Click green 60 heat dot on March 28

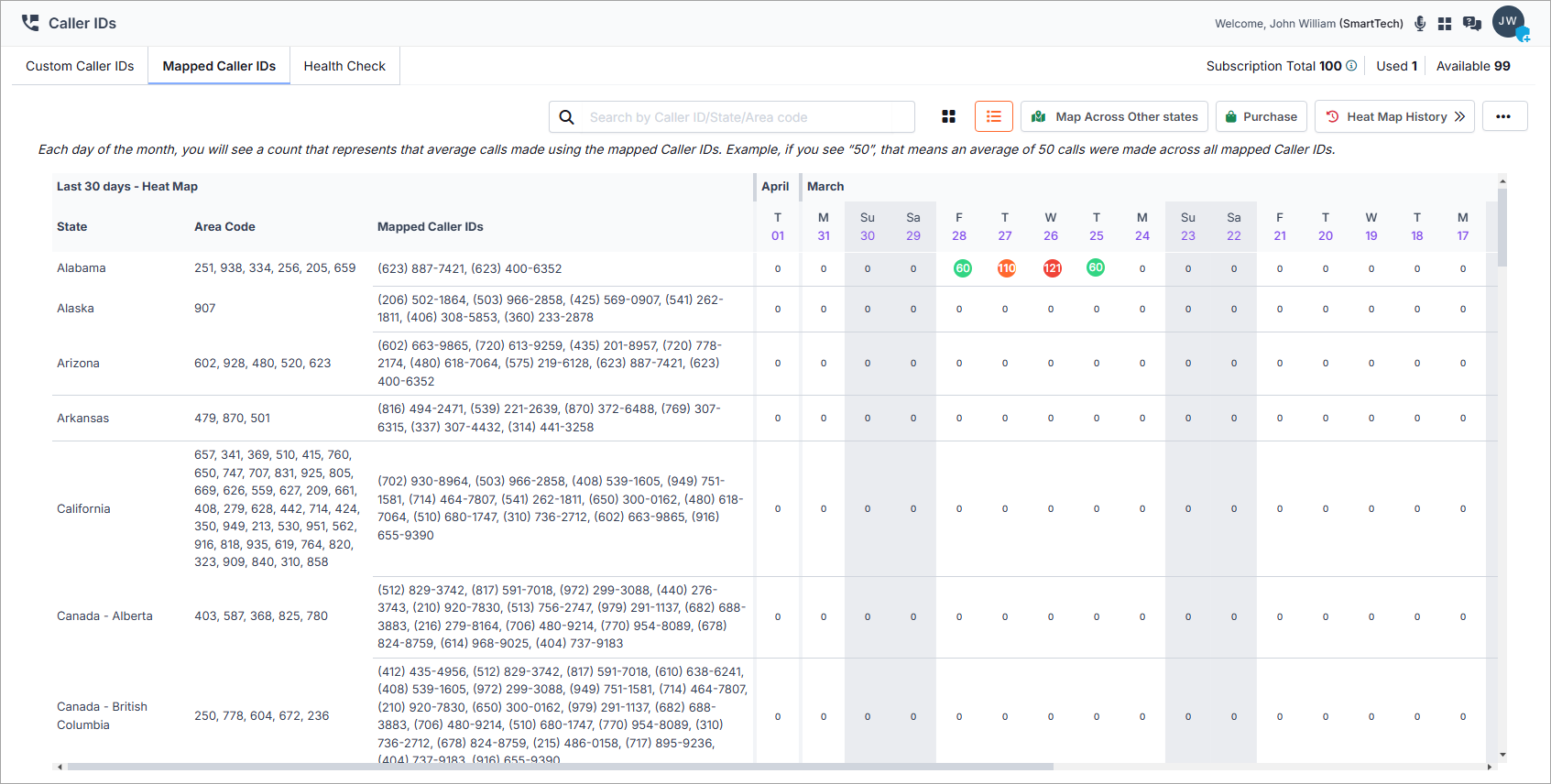pos(962,268)
